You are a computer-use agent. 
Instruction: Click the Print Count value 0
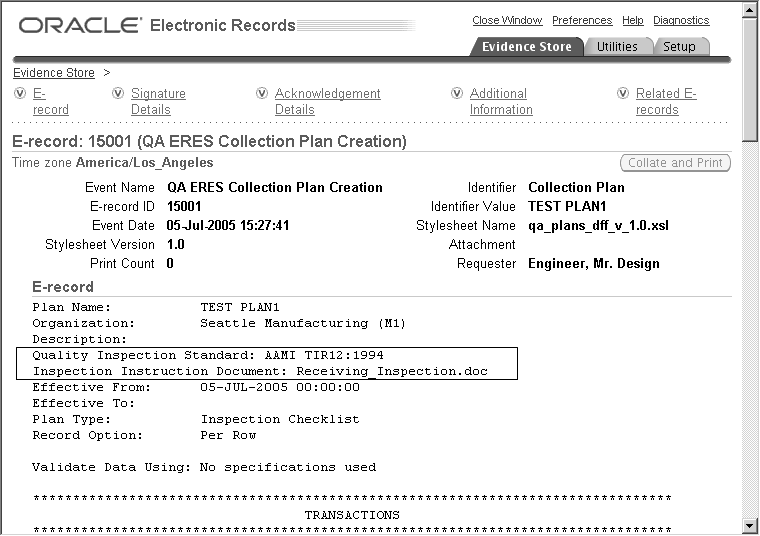(x=170, y=263)
